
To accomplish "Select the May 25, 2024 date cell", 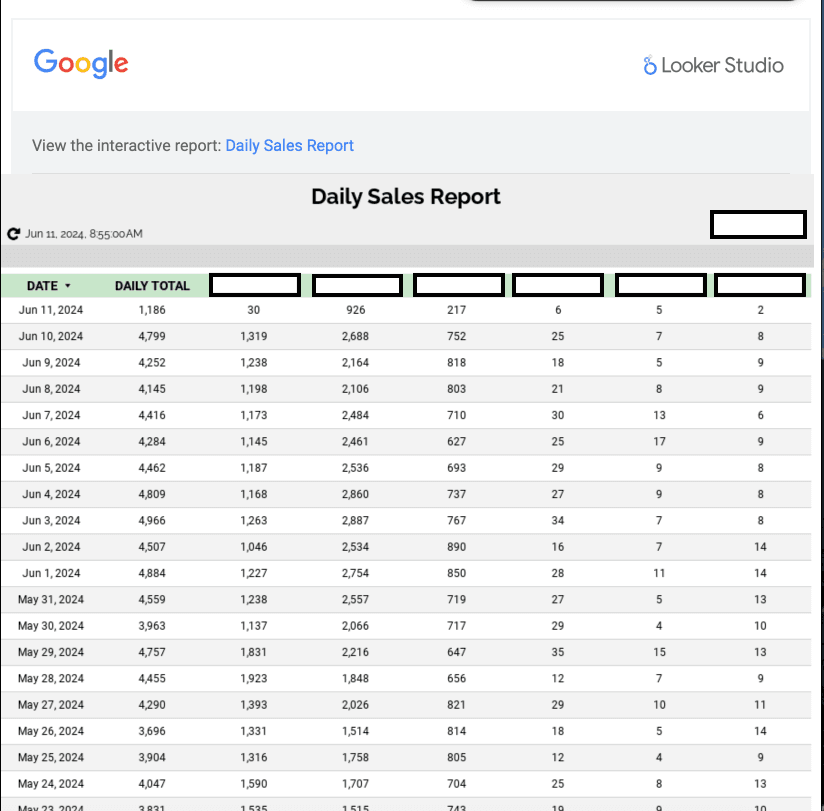I will click(x=51, y=757).
